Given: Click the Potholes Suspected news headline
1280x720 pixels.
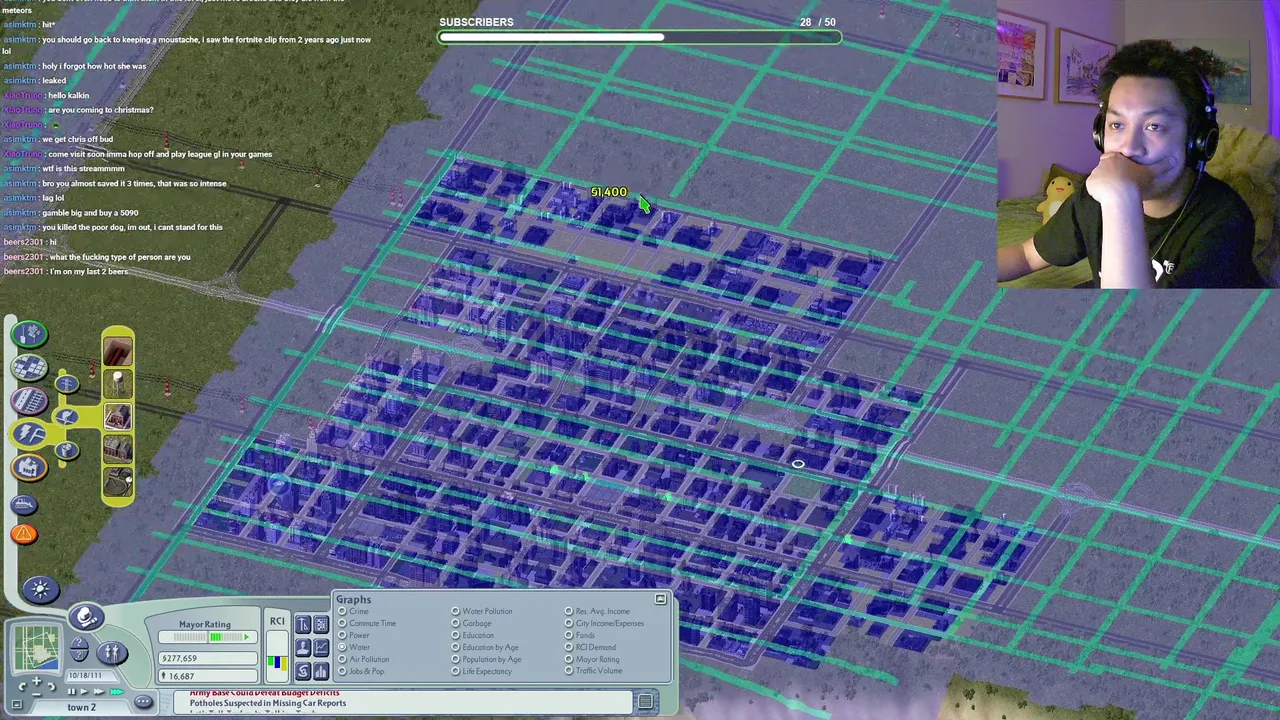Looking at the screenshot, I should (268, 703).
